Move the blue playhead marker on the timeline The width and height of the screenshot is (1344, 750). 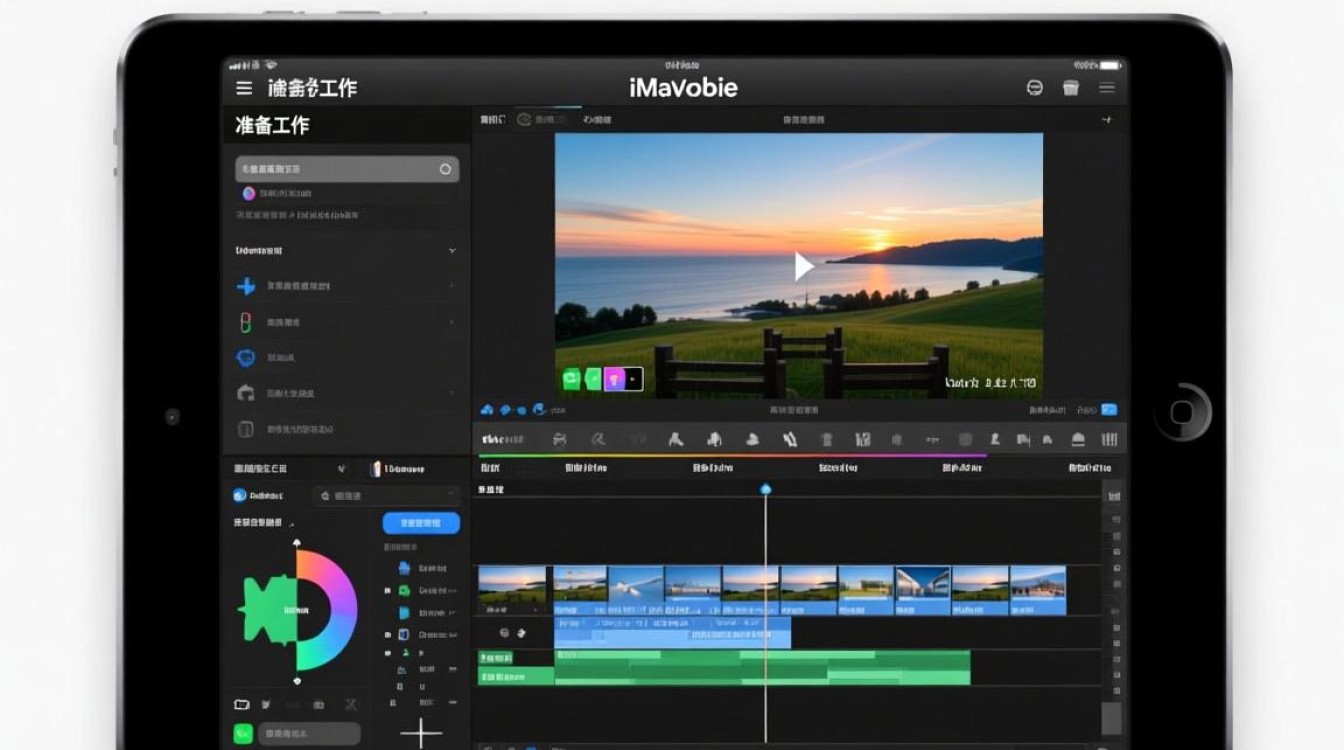click(766, 489)
